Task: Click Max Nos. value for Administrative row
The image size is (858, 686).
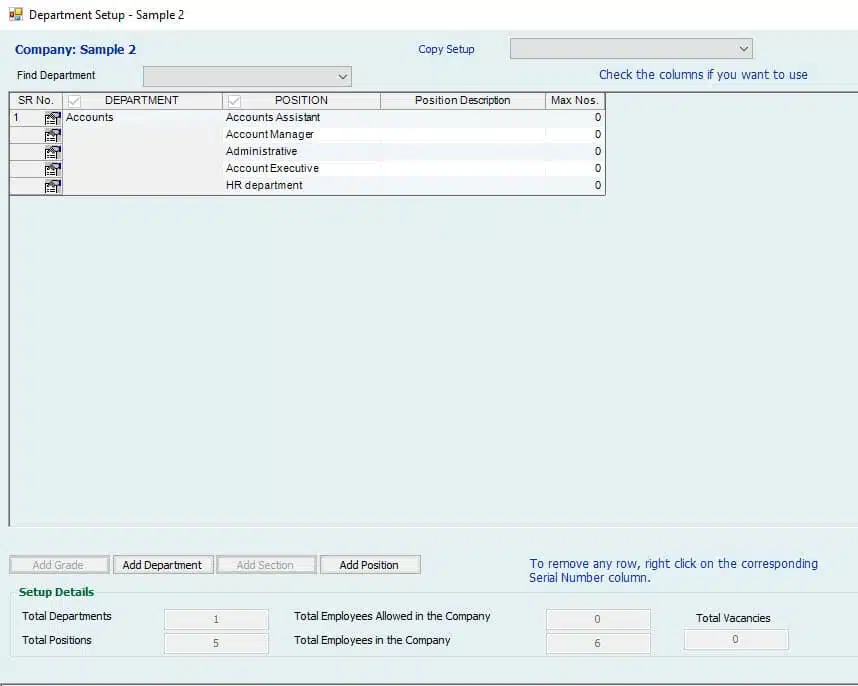Action: click(575, 152)
